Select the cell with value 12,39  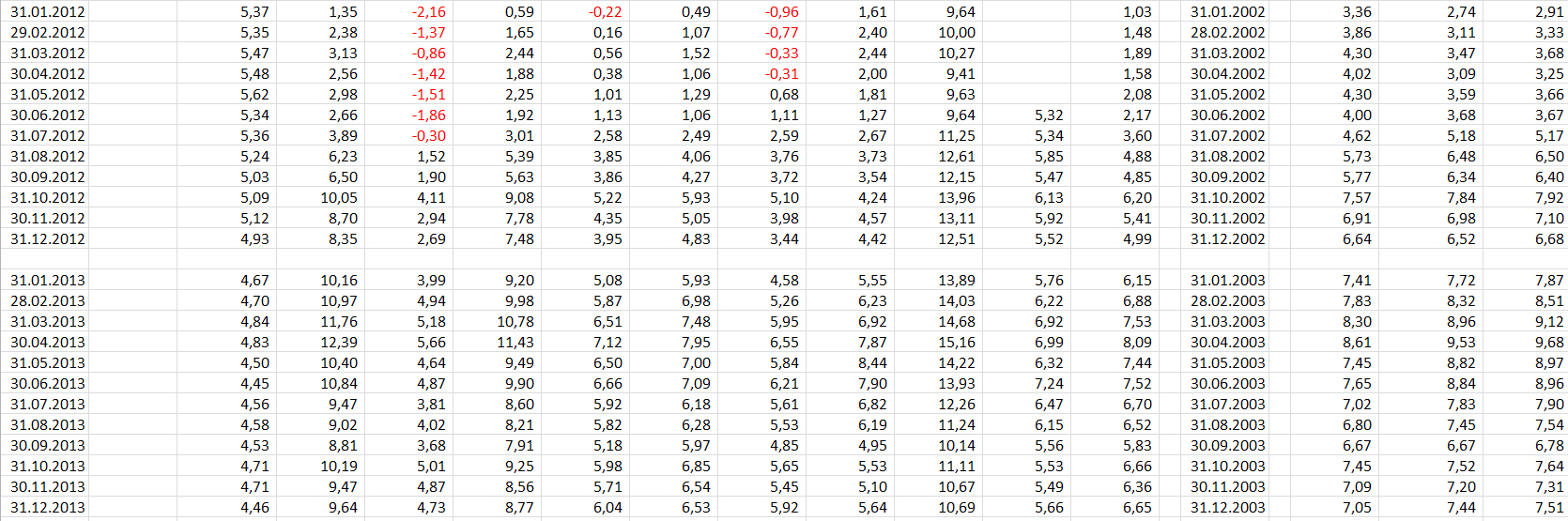(339, 343)
